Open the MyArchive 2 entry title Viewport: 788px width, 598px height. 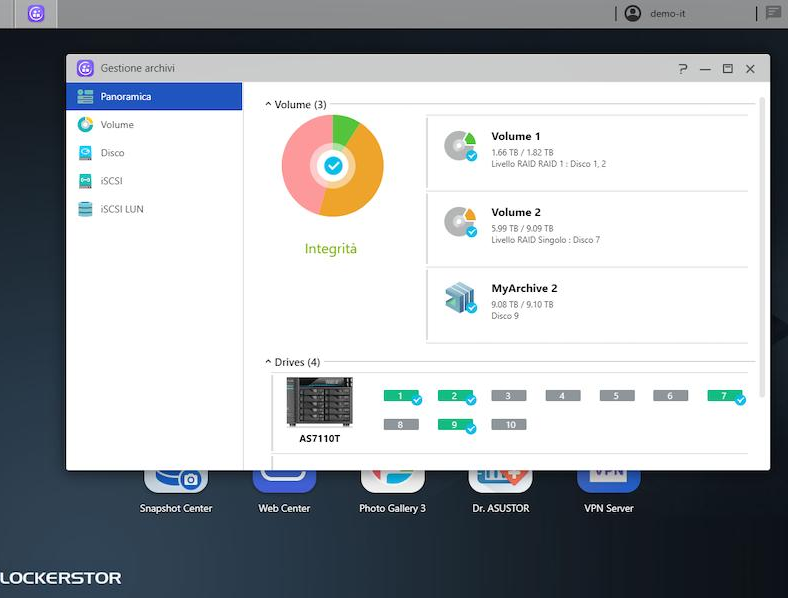coord(524,288)
